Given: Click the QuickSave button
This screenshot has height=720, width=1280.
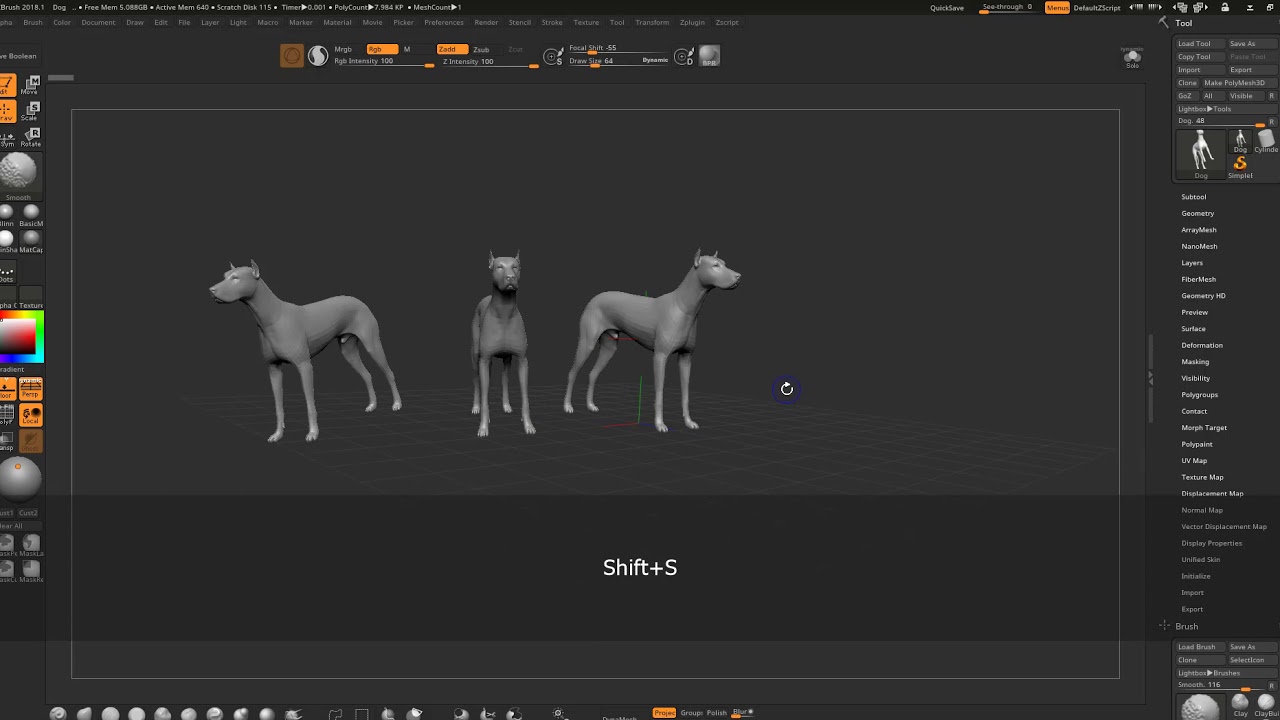Looking at the screenshot, I should pos(947,7).
